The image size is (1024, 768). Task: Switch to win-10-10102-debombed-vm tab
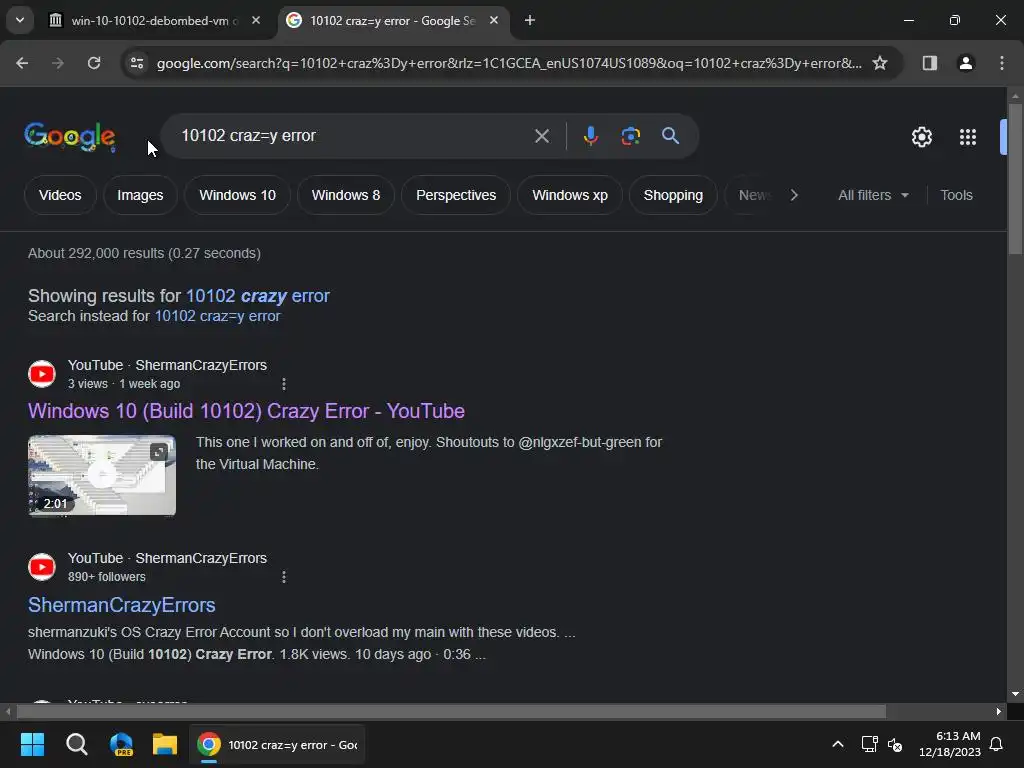[x=154, y=21]
